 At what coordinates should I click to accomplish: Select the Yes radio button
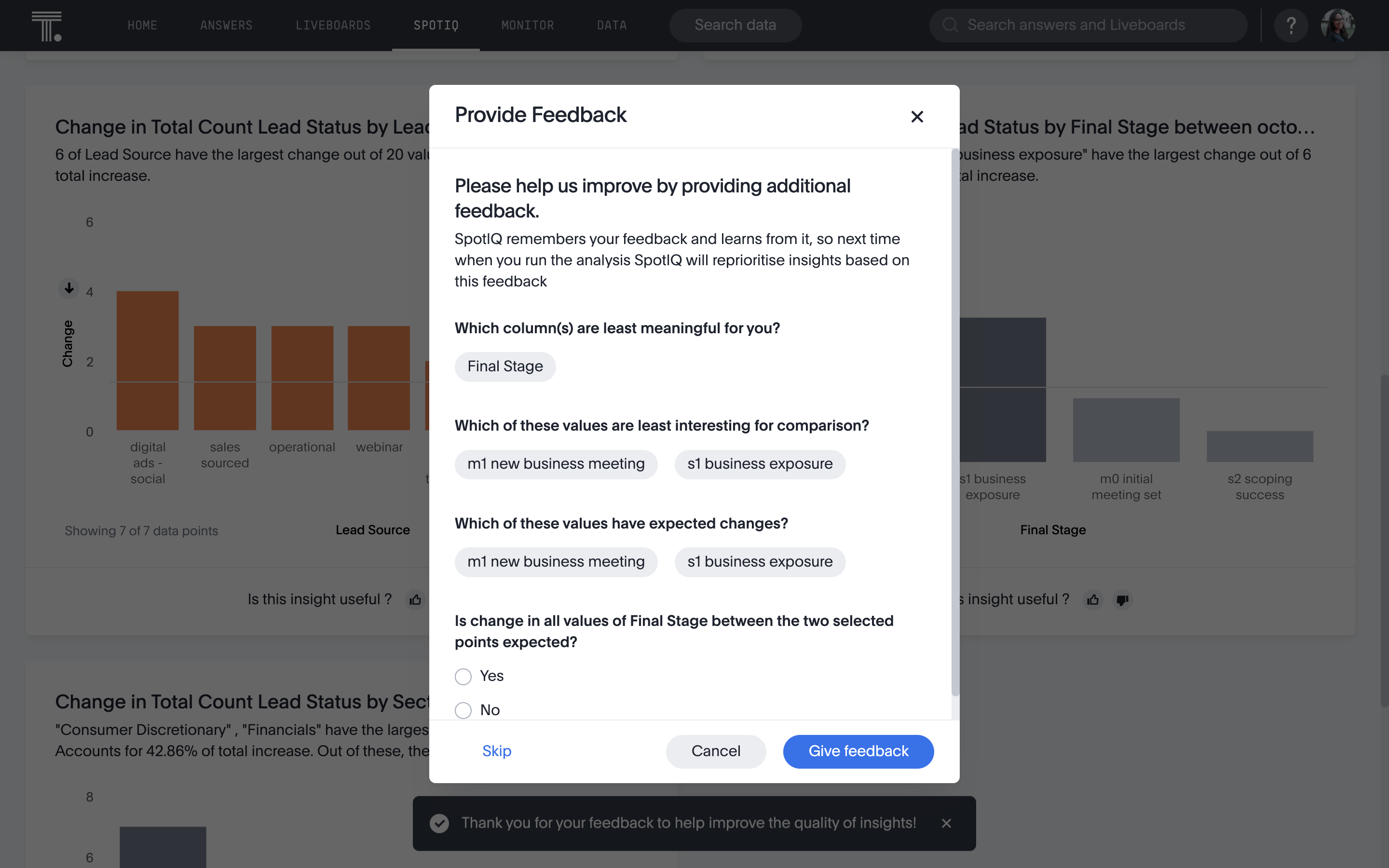click(x=463, y=676)
